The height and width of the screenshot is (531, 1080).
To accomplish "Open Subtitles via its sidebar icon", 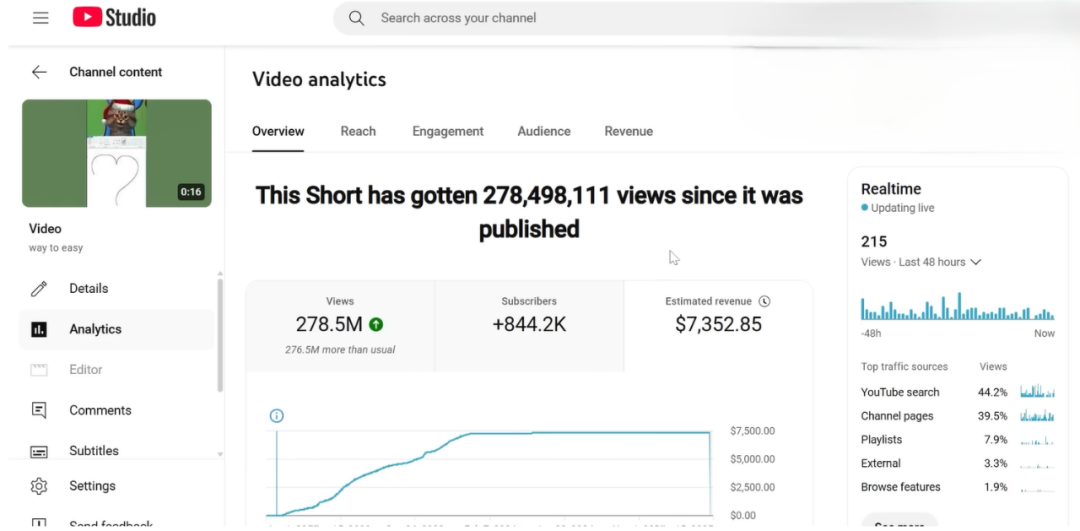I will (39, 451).
